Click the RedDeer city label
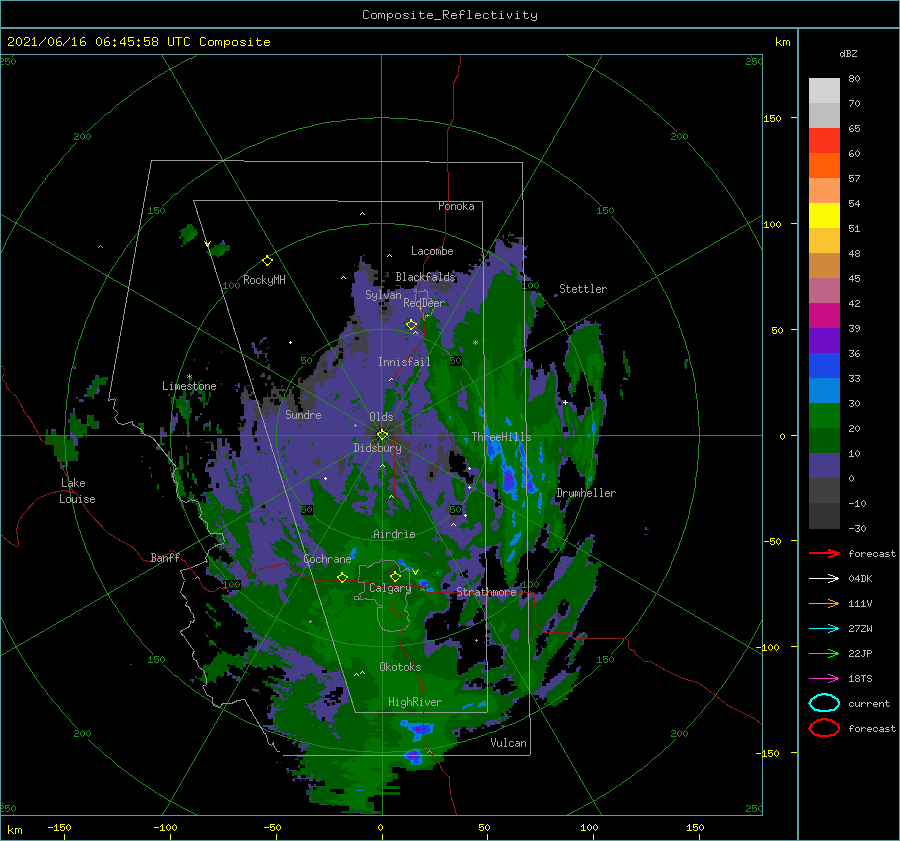Viewport: 900px width, 841px height. coord(424,303)
